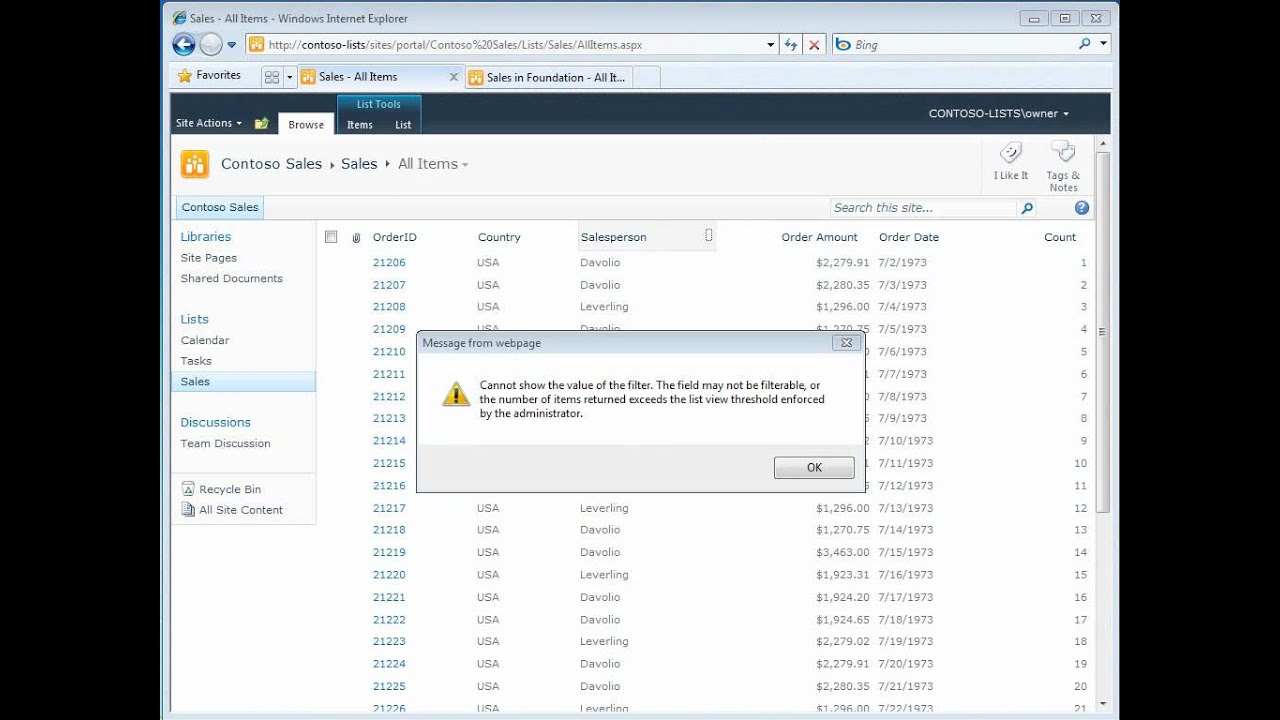Click the Refresh page icon
This screenshot has width=1280, height=720.
pyautogui.click(x=791, y=45)
